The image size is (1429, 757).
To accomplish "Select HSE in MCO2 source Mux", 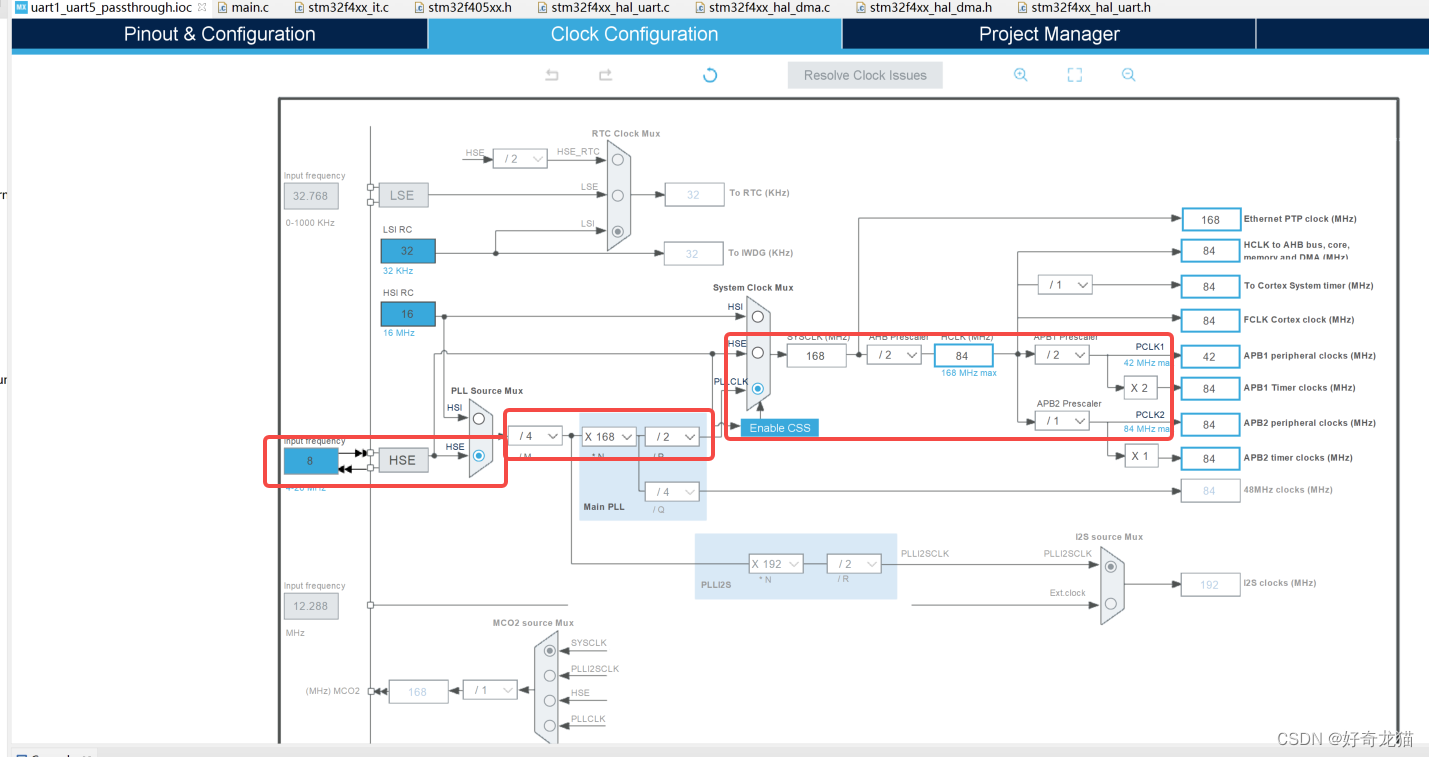I will pyautogui.click(x=549, y=701).
